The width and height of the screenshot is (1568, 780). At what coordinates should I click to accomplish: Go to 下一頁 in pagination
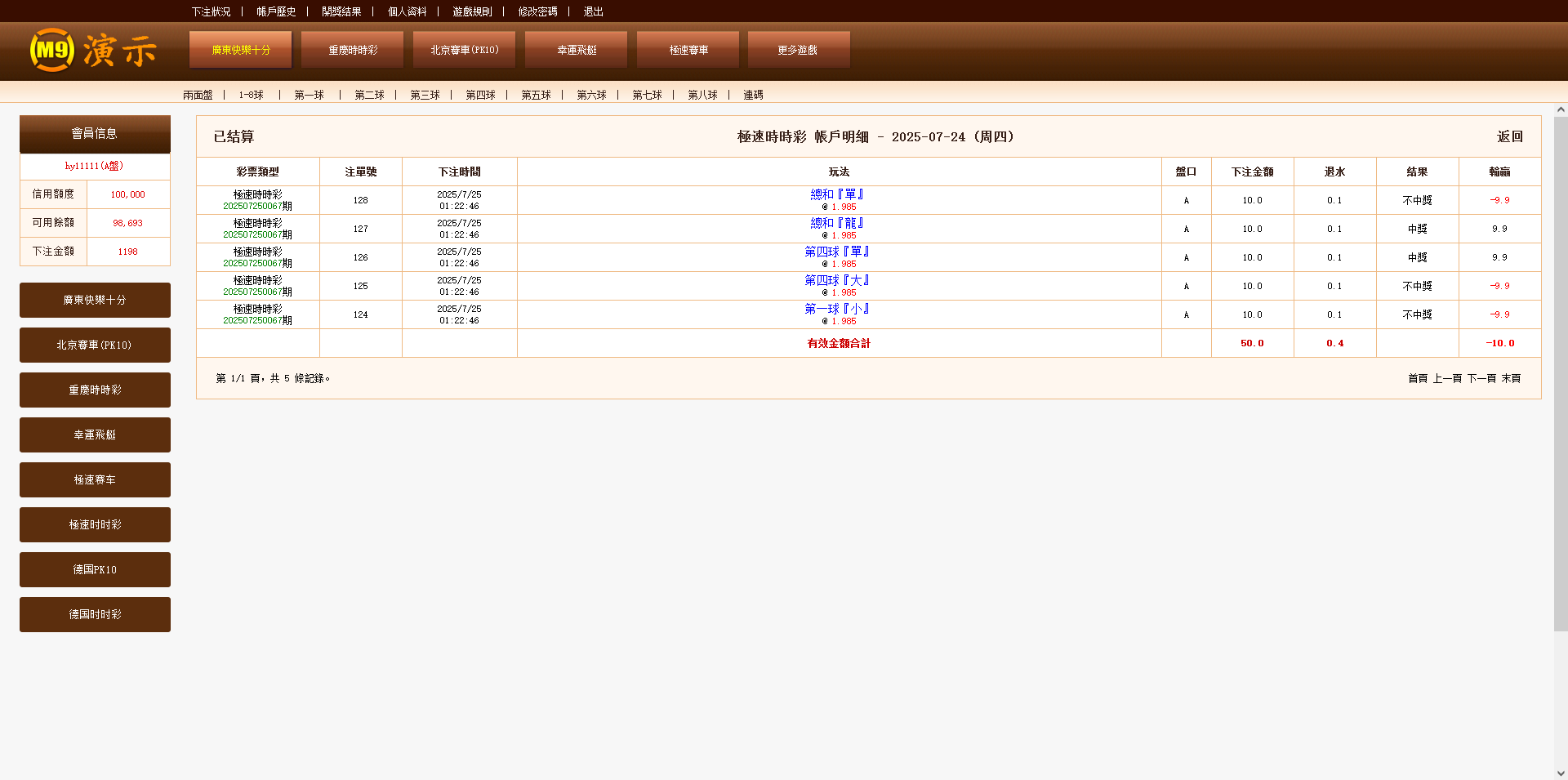[x=1481, y=378]
